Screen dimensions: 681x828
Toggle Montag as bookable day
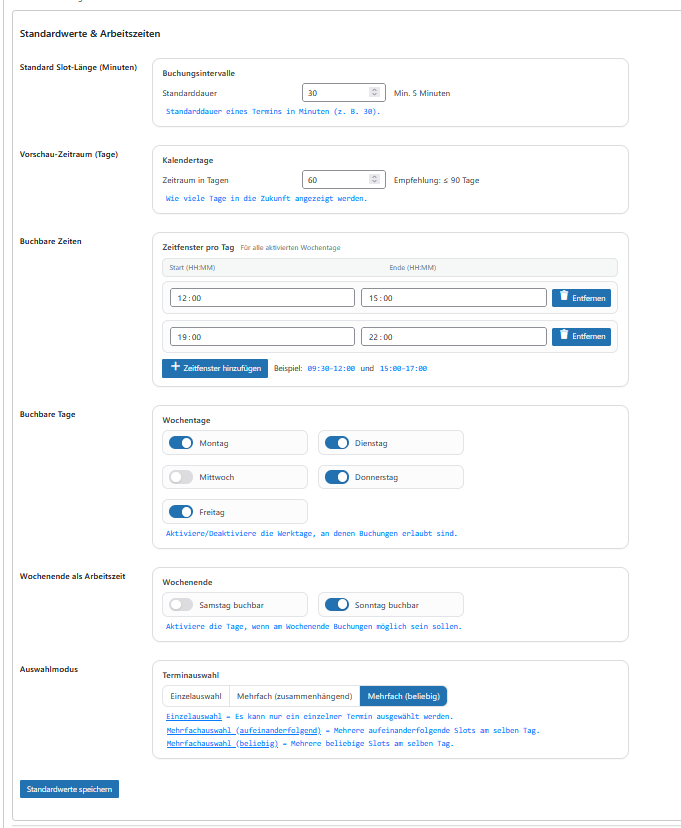[181, 443]
